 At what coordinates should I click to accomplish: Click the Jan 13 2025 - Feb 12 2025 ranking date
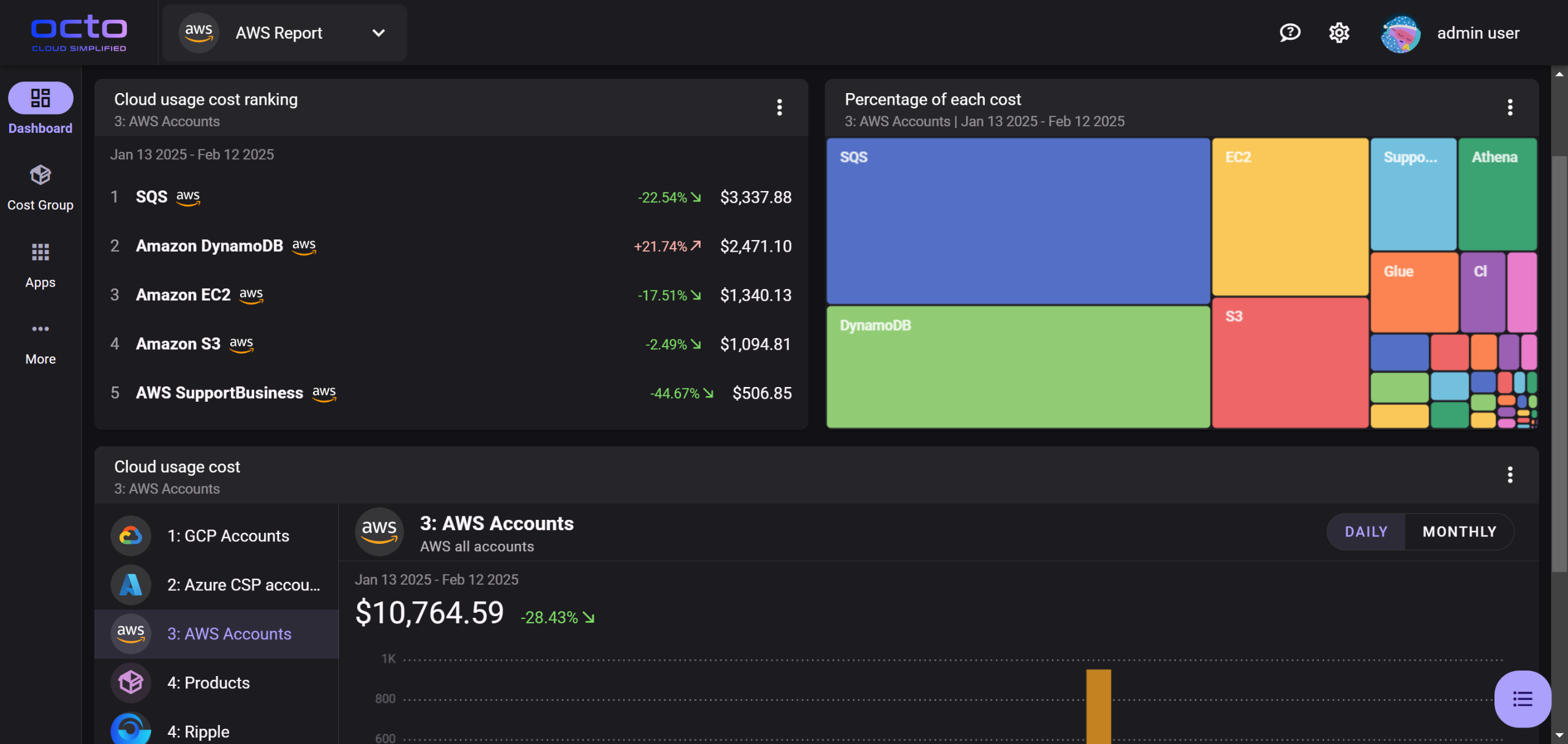(x=192, y=155)
